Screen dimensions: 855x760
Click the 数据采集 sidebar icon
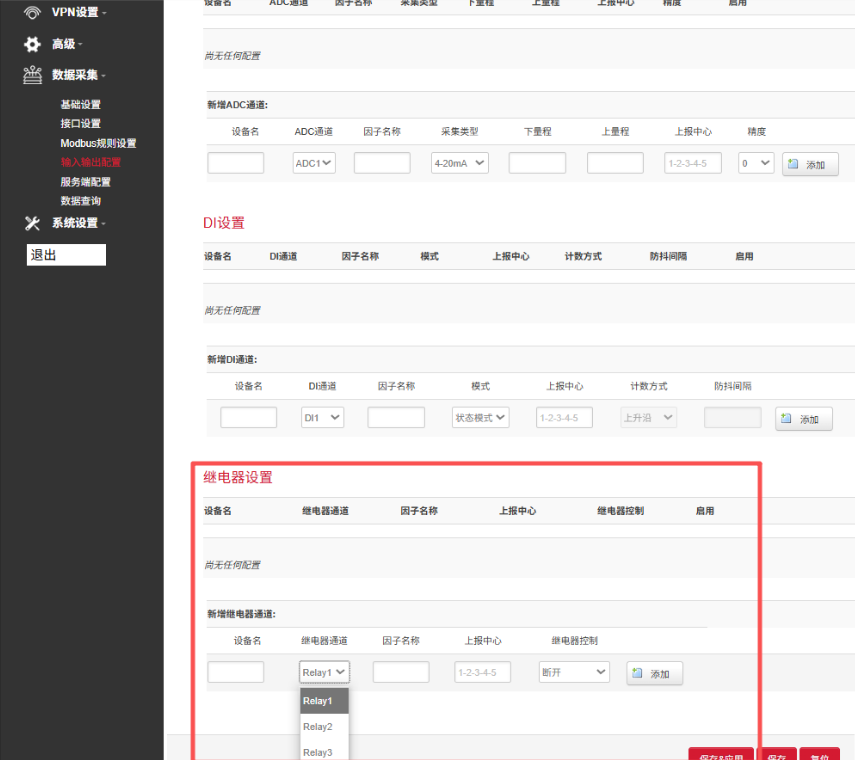(x=32, y=75)
